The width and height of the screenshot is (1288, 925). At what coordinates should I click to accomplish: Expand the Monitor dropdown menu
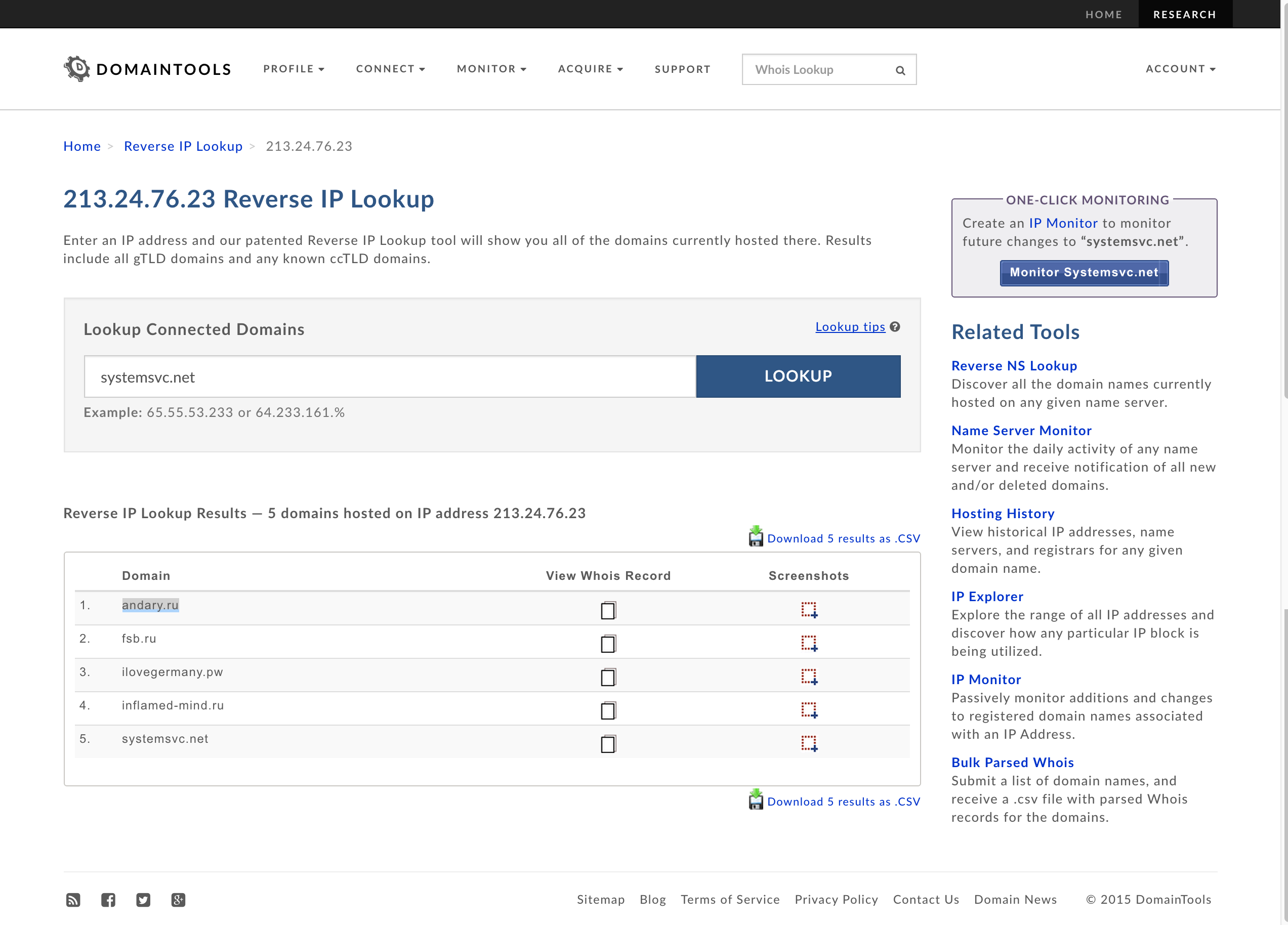[x=491, y=69]
